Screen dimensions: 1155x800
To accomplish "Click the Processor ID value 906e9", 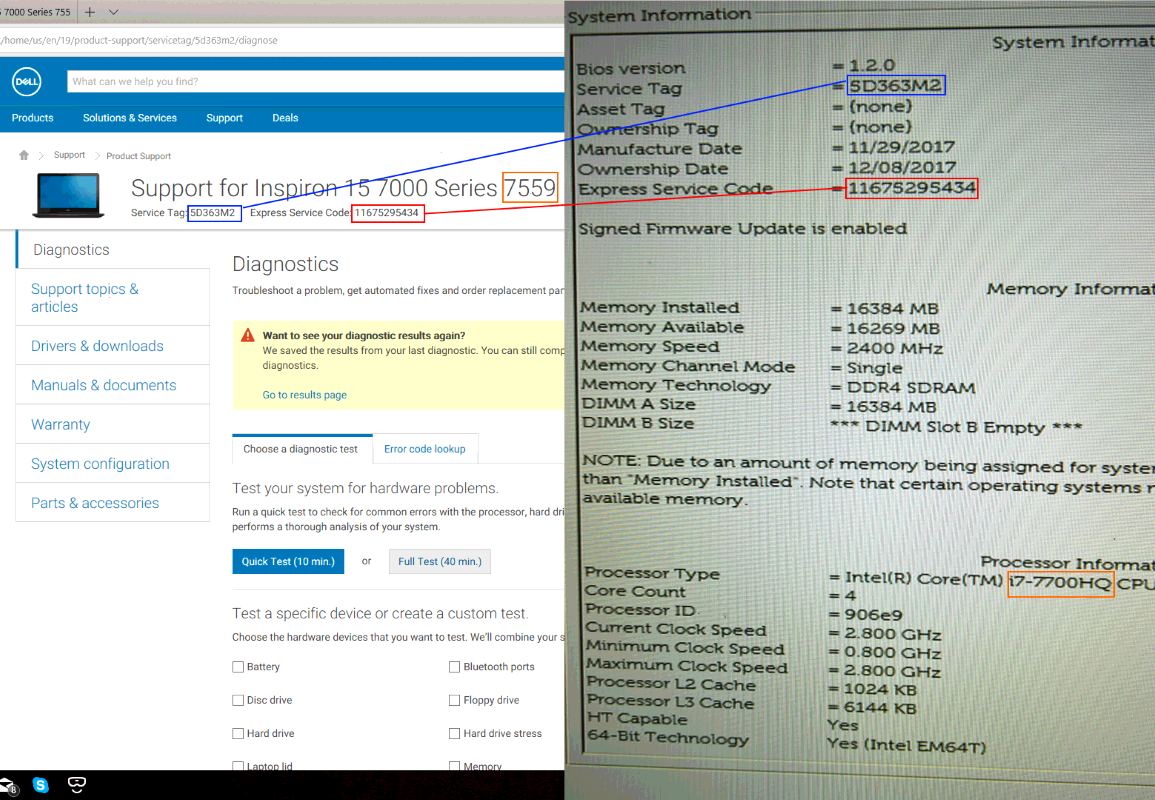I will click(873, 614).
